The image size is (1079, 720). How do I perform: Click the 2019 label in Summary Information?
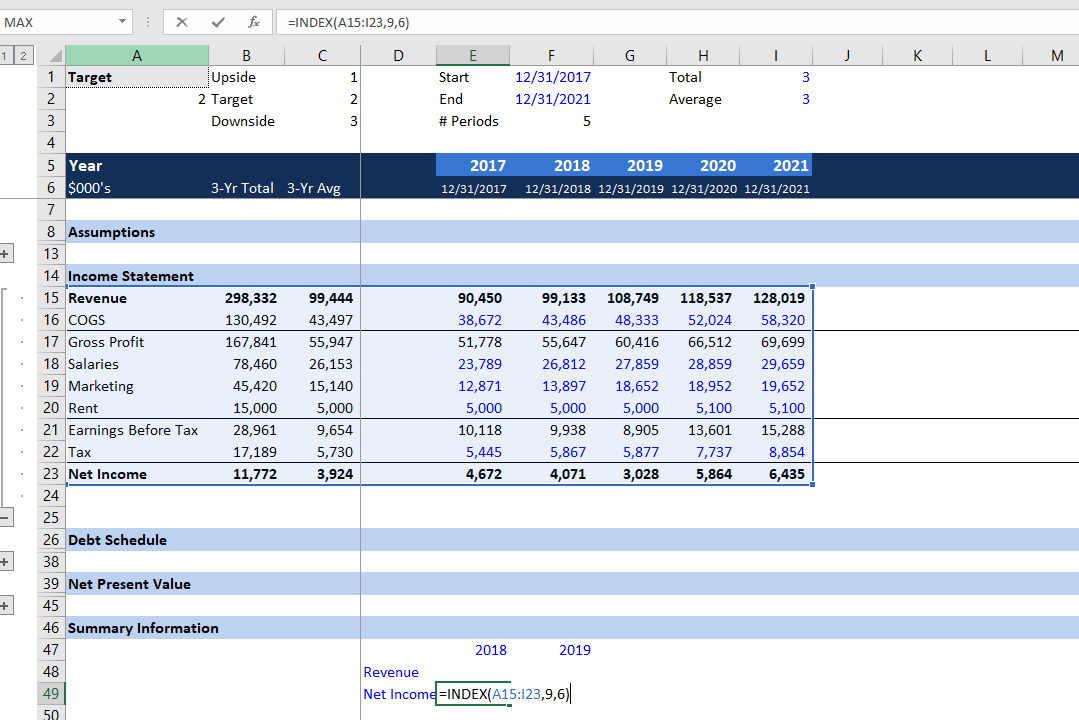coord(574,649)
